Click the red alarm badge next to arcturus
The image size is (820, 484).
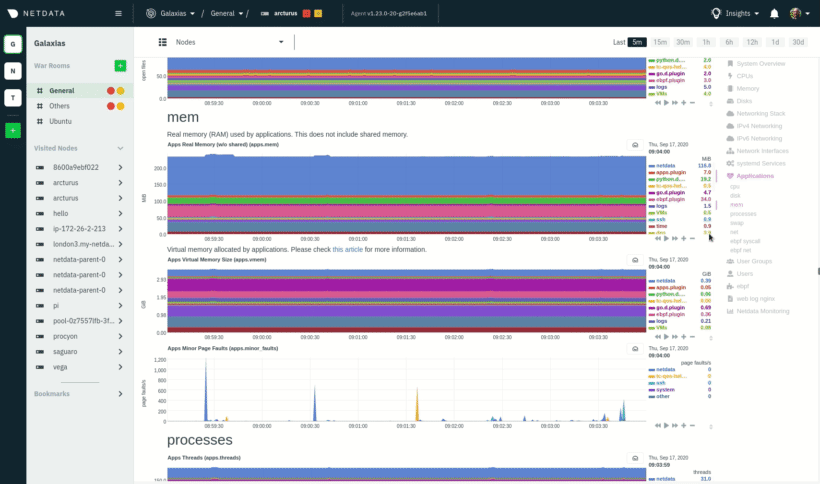(x=306, y=14)
